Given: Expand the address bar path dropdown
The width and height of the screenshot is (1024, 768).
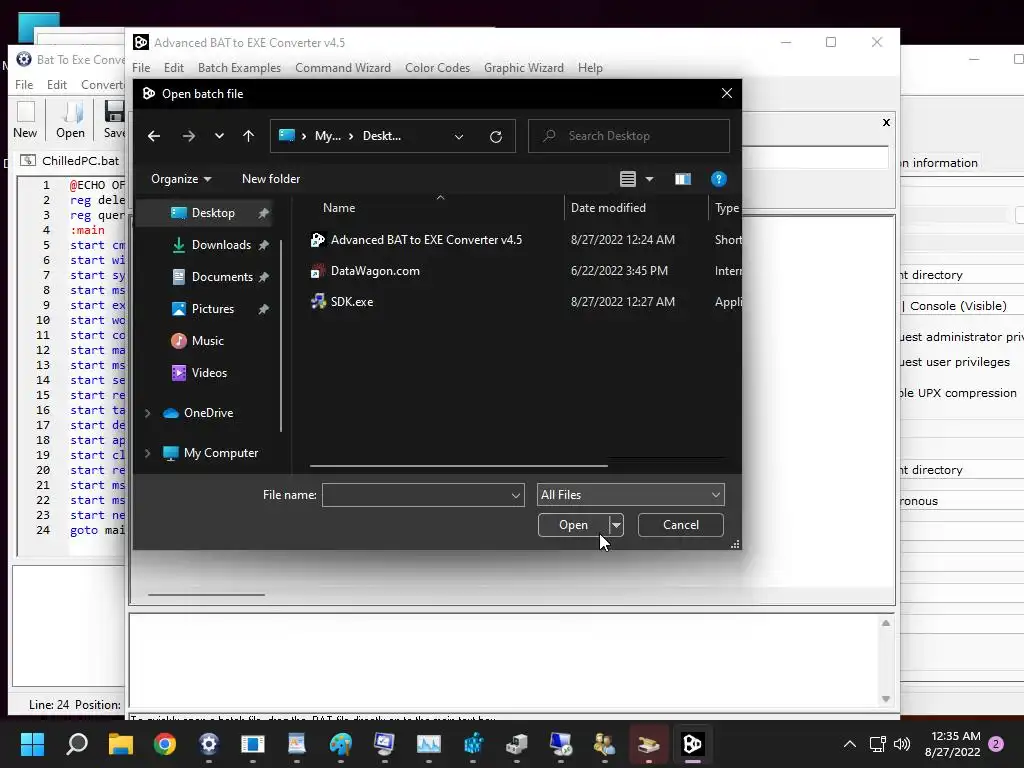Looking at the screenshot, I should pyautogui.click(x=459, y=136).
